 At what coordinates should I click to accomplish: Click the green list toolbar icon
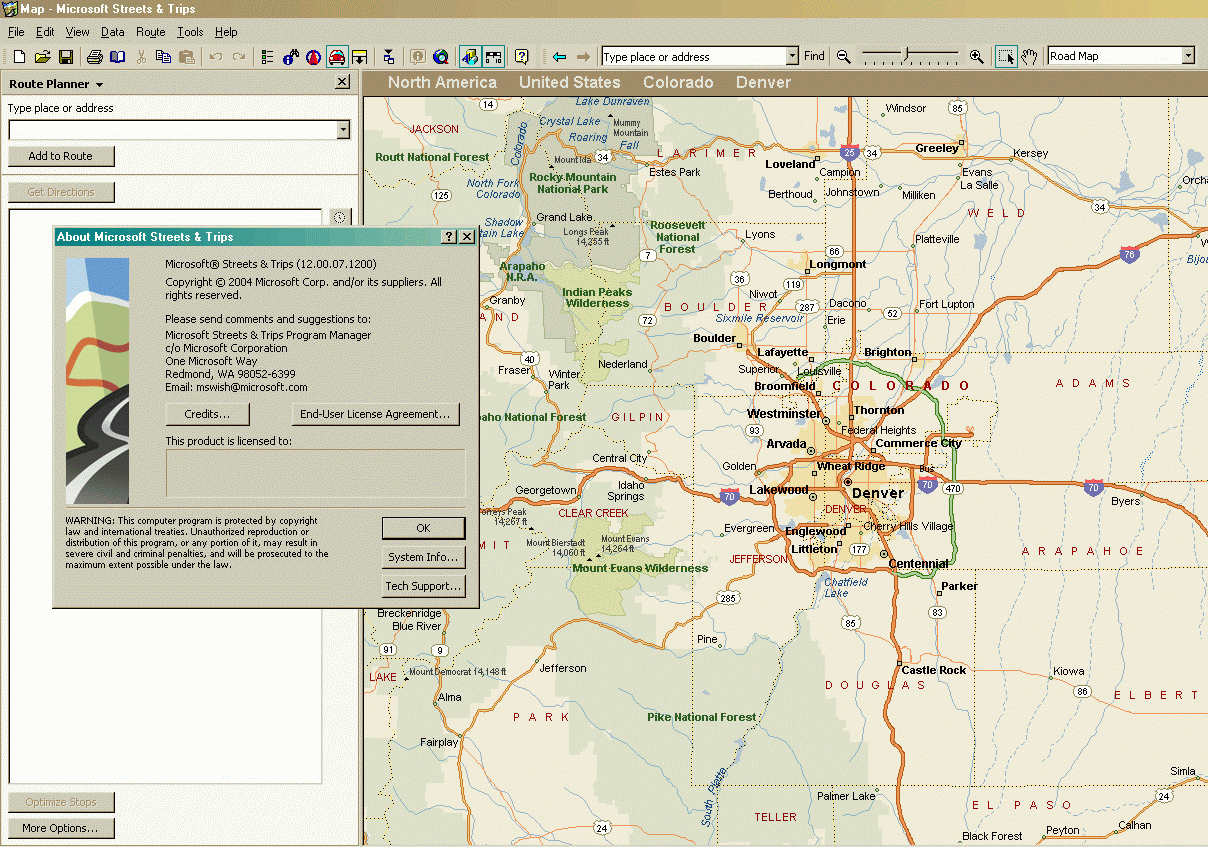point(267,57)
